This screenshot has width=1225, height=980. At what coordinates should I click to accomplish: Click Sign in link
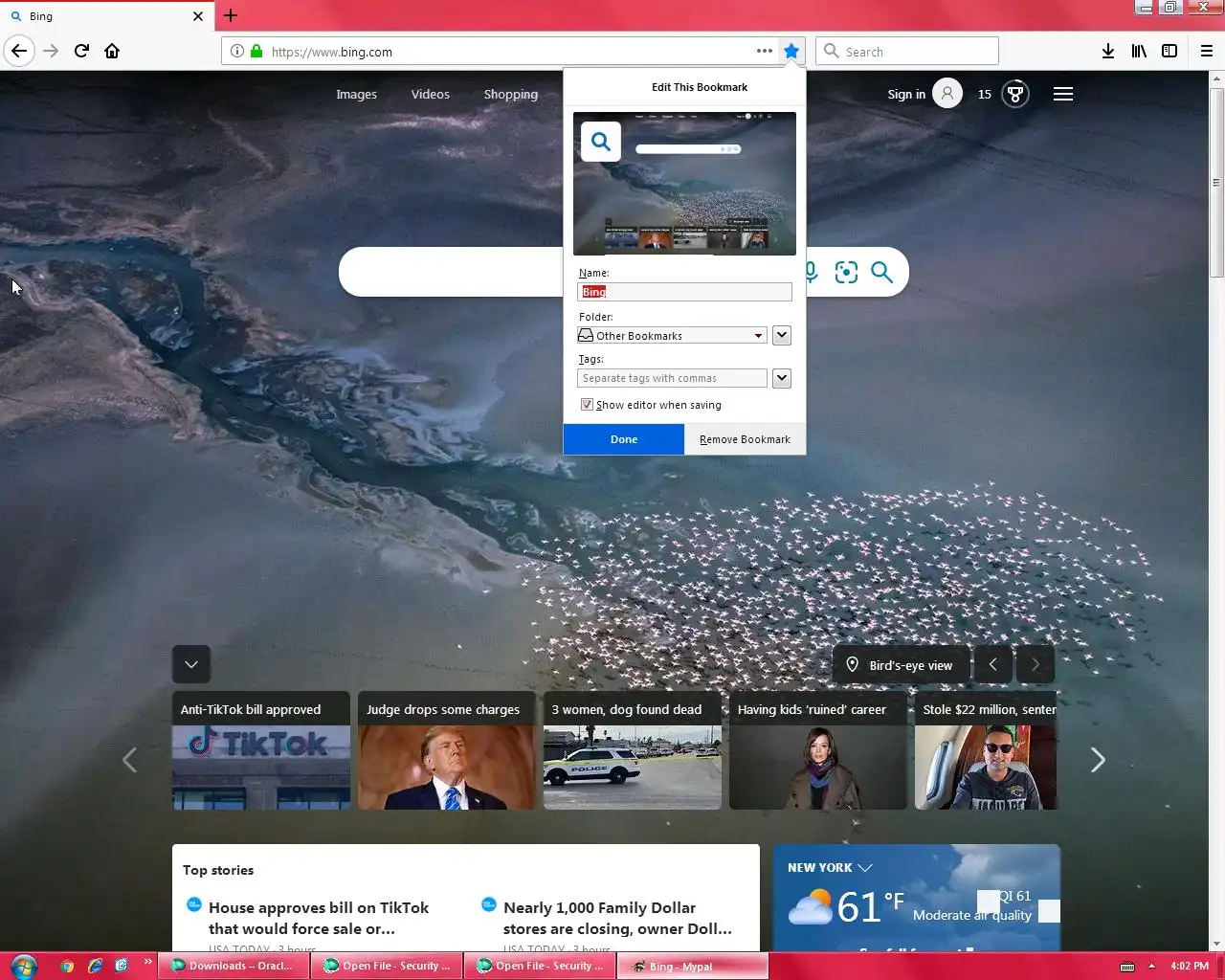point(906,94)
